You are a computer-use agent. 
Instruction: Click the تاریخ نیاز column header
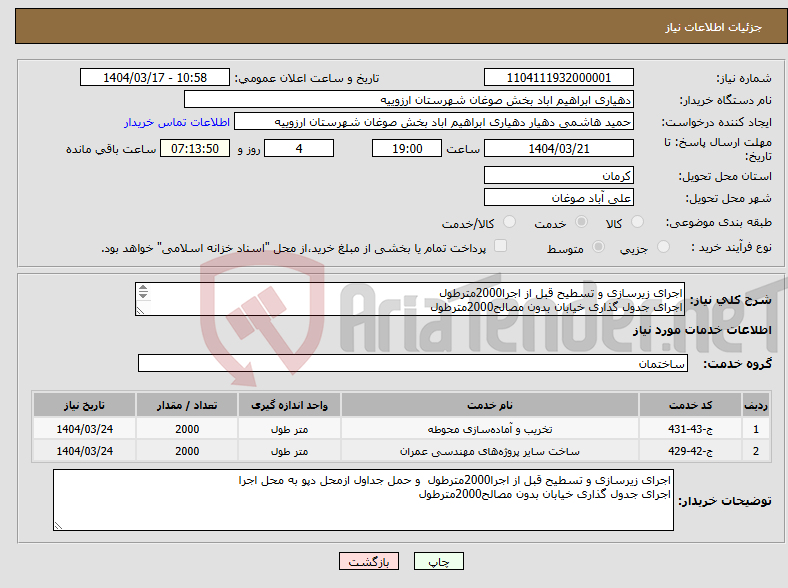[84, 405]
